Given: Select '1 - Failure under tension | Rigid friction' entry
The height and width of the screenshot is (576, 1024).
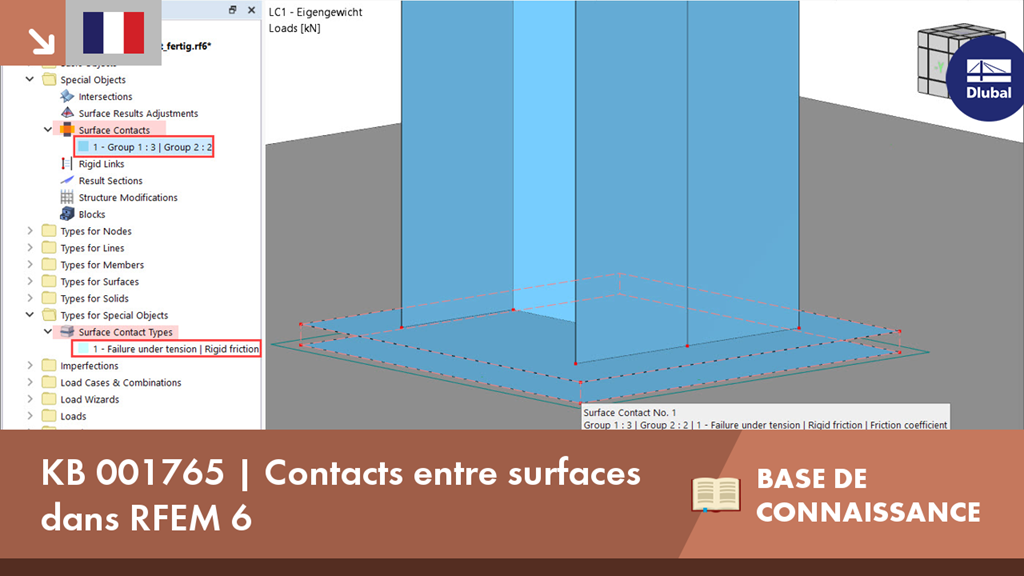Looking at the screenshot, I should 167,349.
